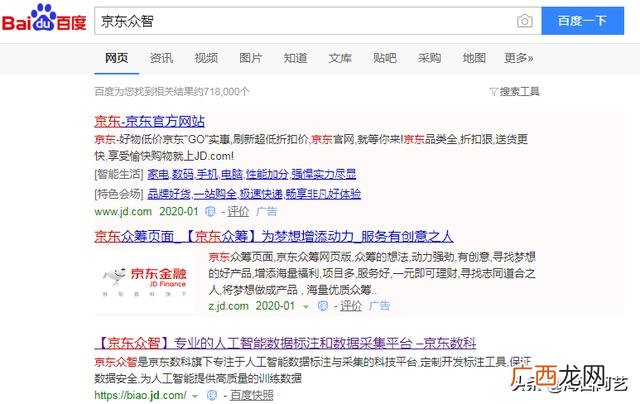This screenshot has width=640, height=404.
Task: Click result count text 约718,000个
Action: point(221,91)
